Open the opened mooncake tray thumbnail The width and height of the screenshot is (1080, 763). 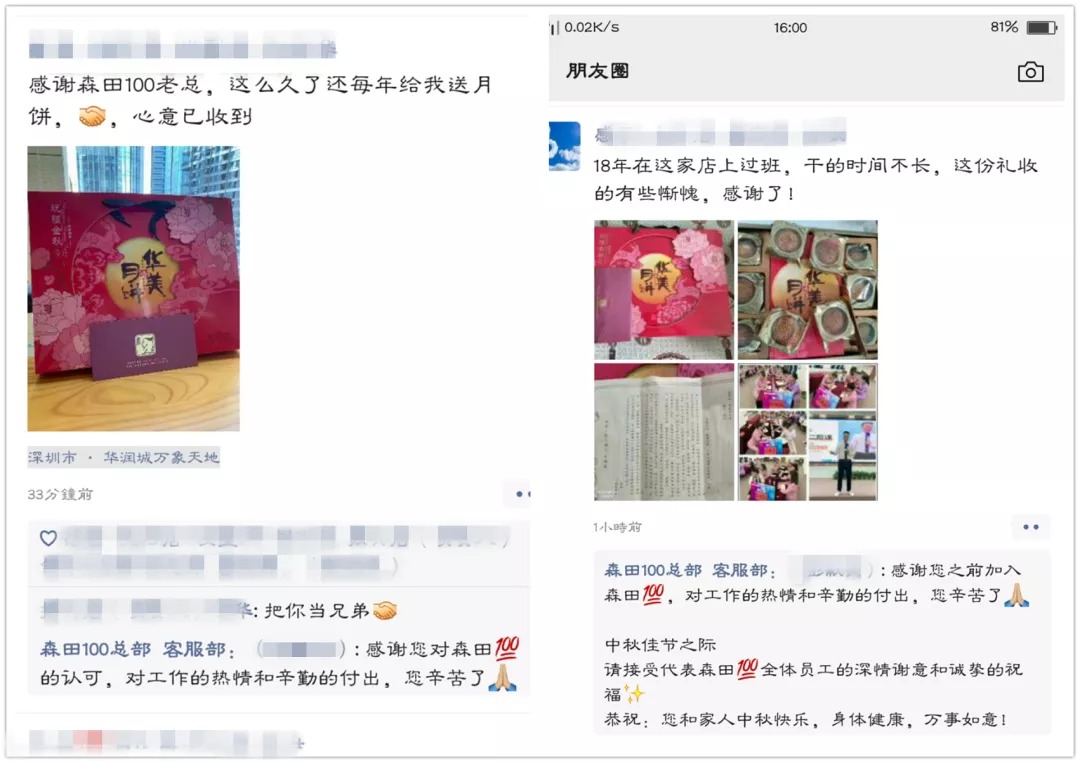coord(807,290)
